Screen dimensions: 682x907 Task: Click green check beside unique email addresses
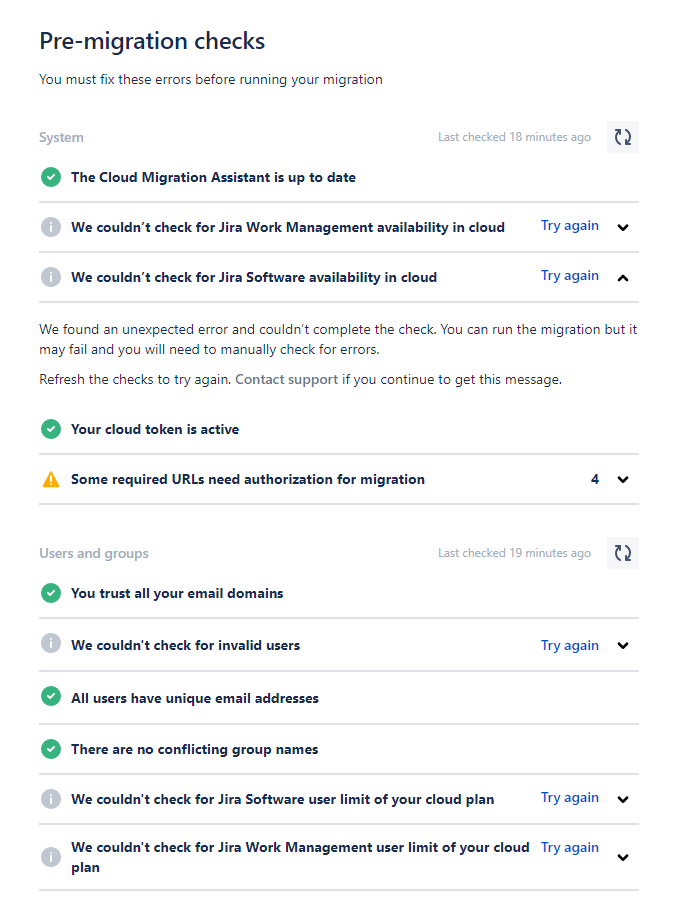point(51,696)
